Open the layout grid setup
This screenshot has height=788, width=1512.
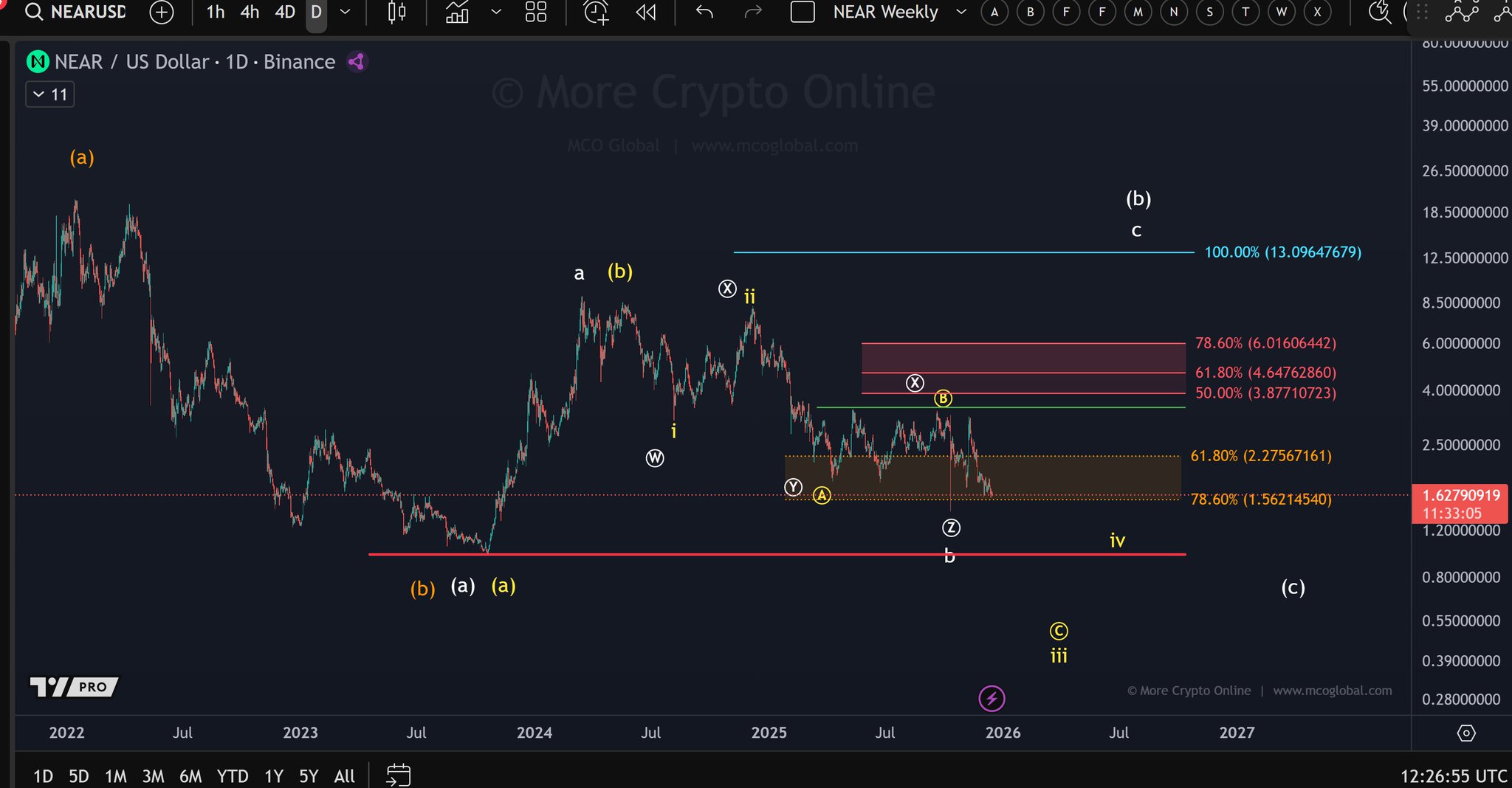point(536,13)
